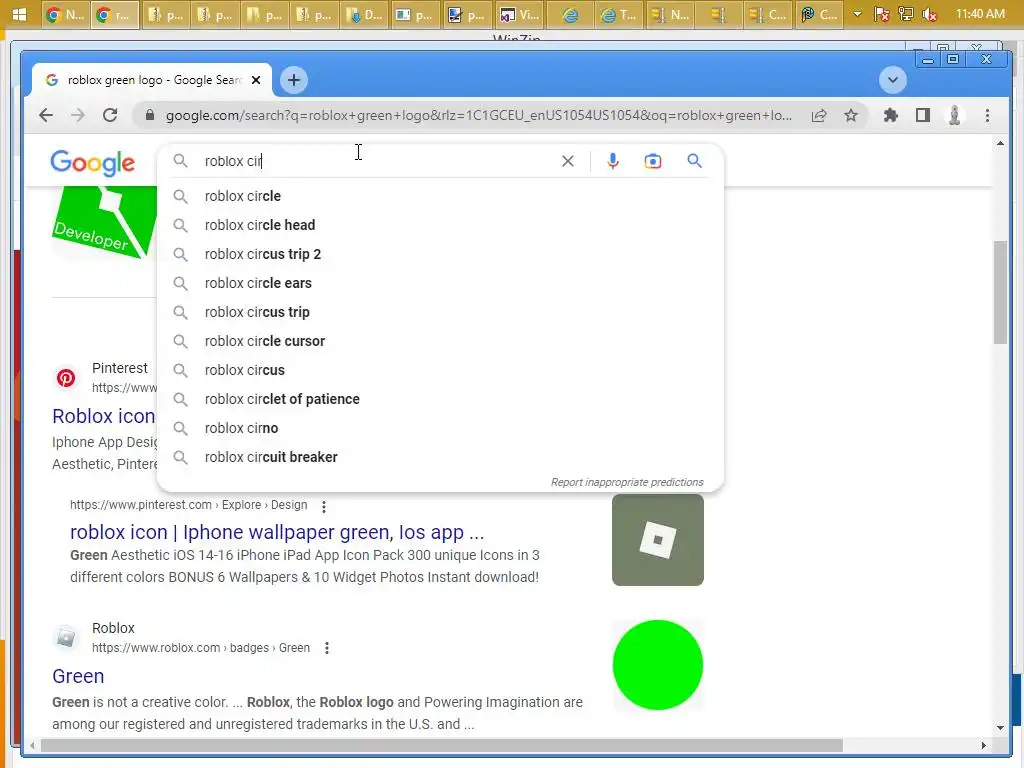Screen dimensions: 1024x768
Task: Click the blue magnifier search button
Action: (x=694, y=161)
